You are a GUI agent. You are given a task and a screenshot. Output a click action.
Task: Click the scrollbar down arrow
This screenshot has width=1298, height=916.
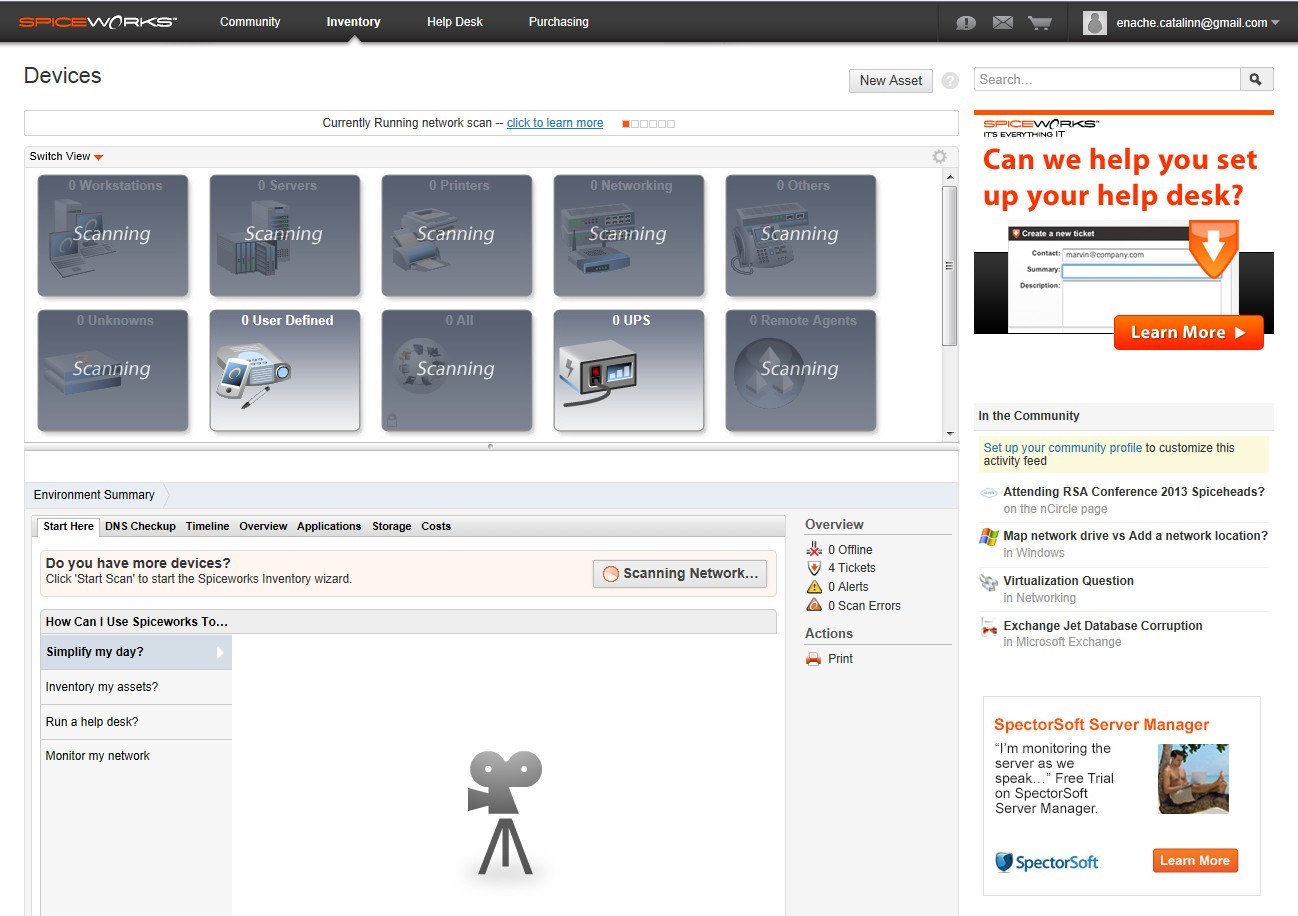coord(950,434)
